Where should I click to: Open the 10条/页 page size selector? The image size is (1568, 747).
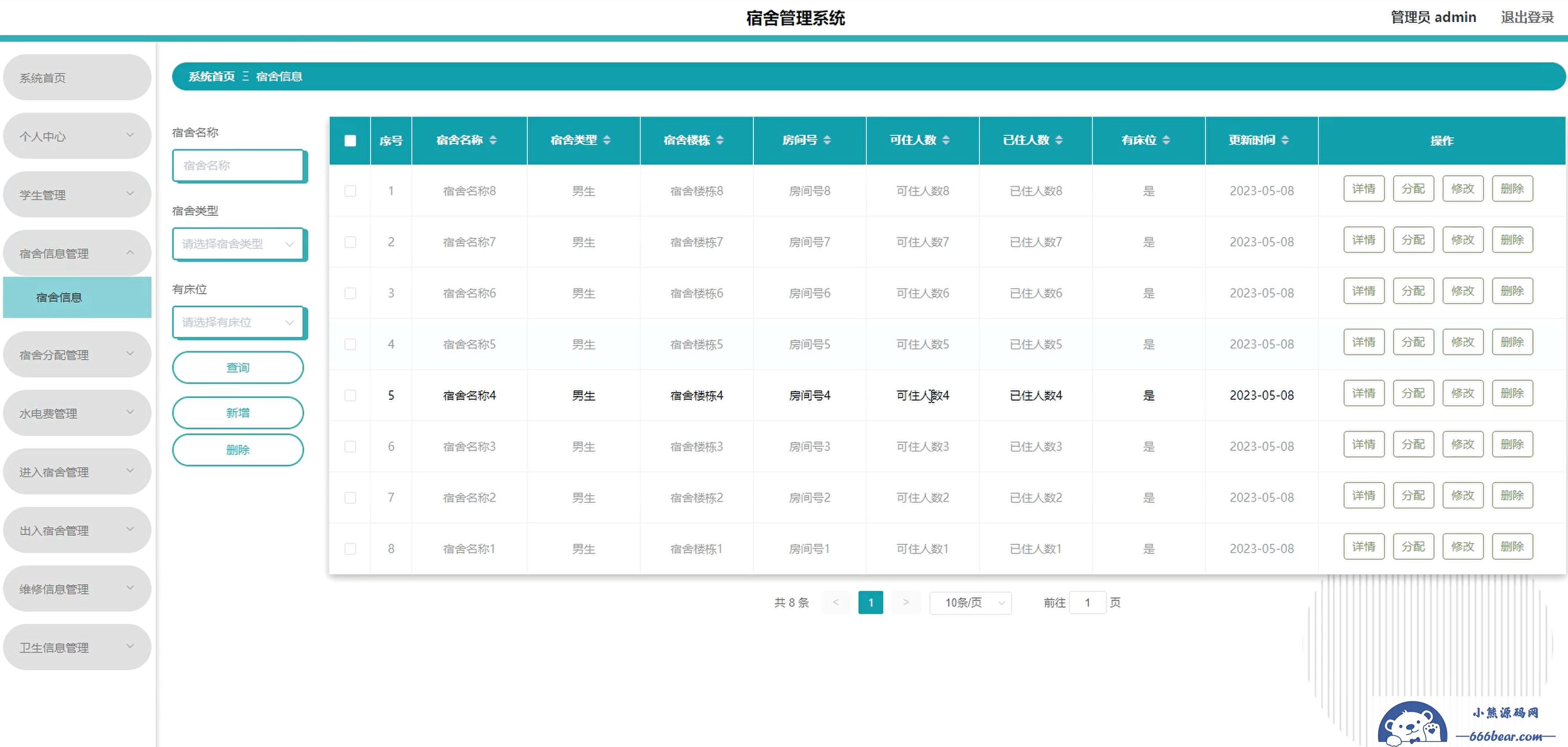tap(970, 603)
